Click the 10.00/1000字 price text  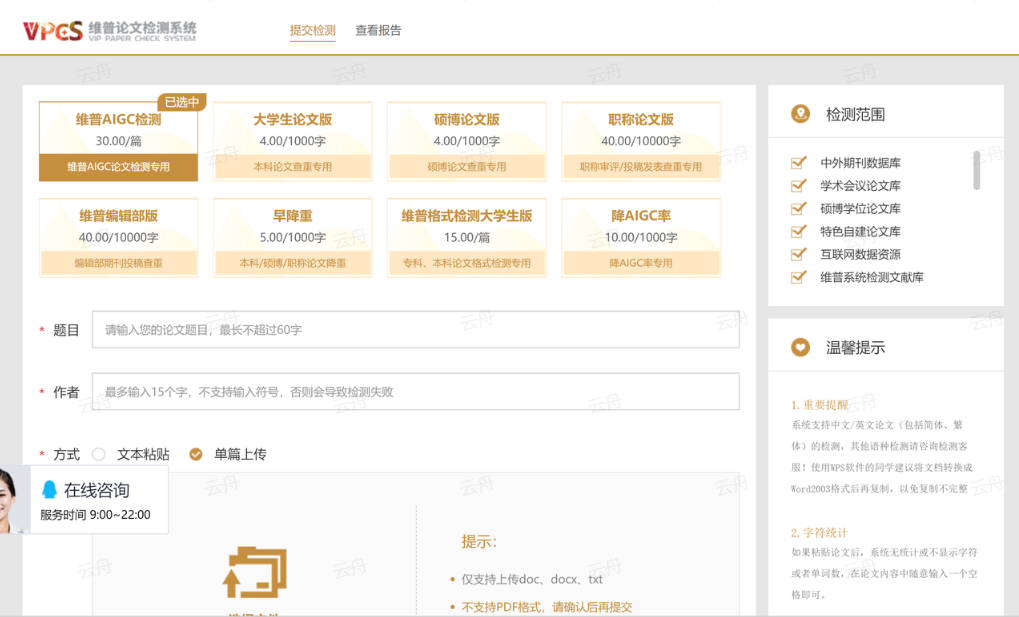click(641, 237)
